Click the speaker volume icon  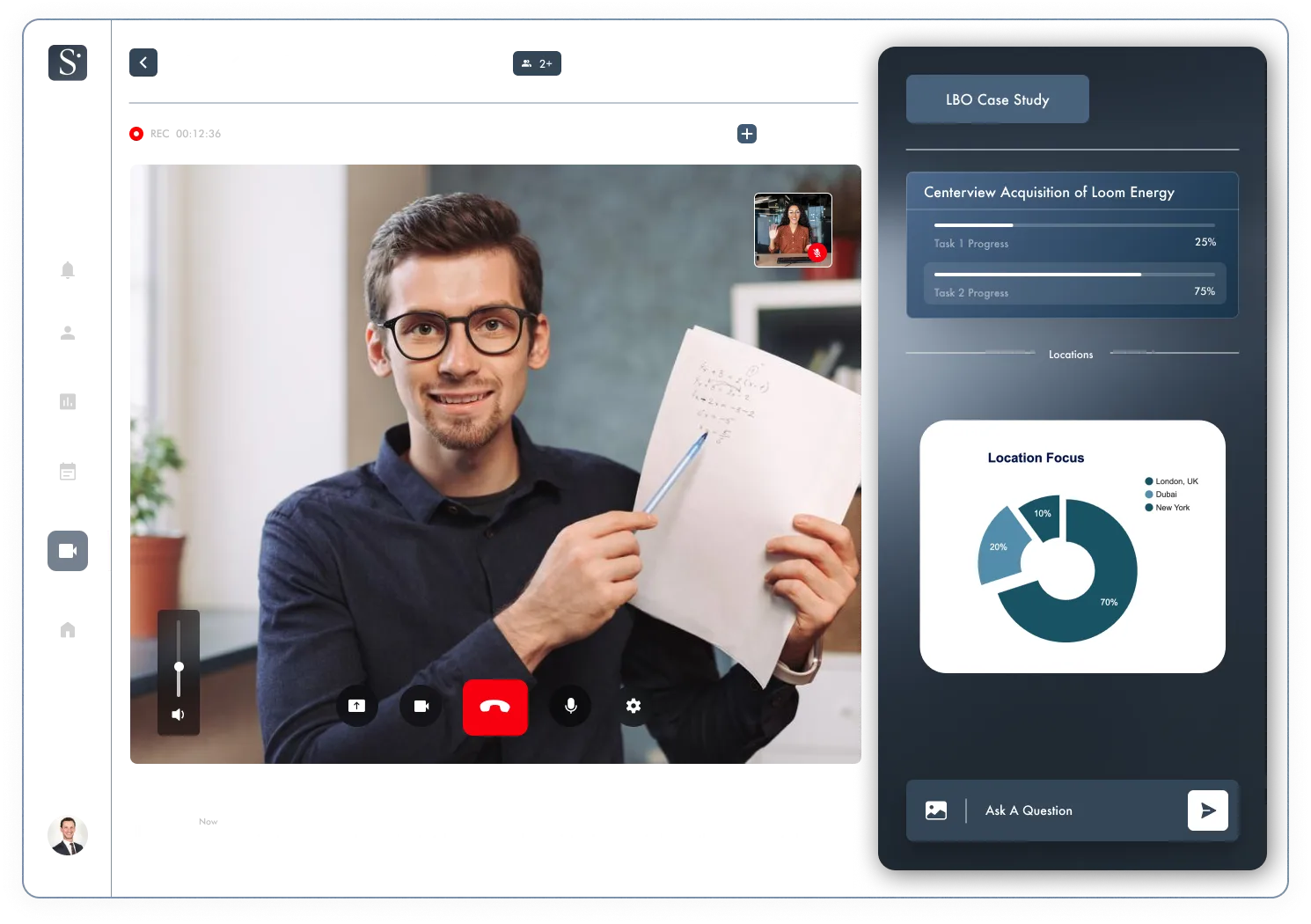pyautogui.click(x=178, y=715)
